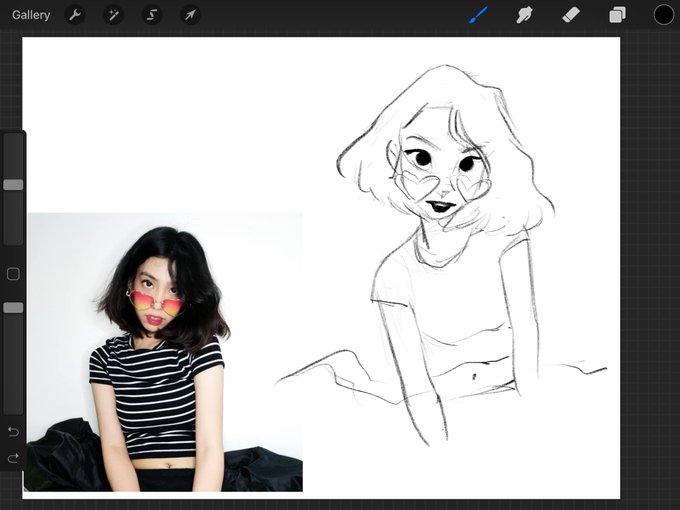Activate the Selection tool
The height and width of the screenshot is (510, 680).
pos(152,15)
